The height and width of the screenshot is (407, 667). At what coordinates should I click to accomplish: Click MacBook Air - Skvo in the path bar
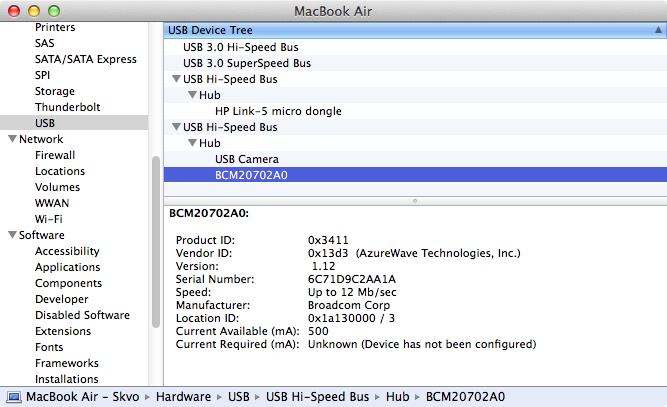(x=83, y=396)
